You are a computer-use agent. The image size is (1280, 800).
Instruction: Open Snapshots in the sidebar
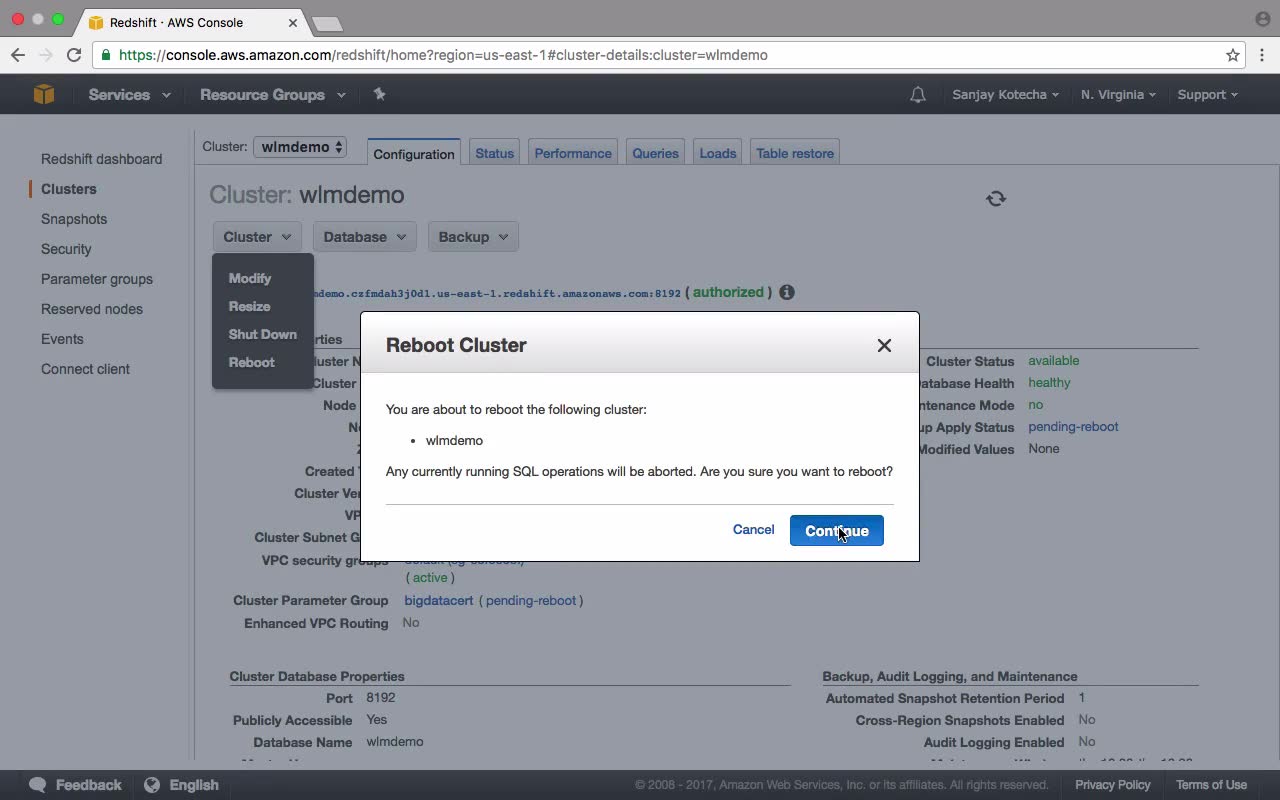point(74,219)
